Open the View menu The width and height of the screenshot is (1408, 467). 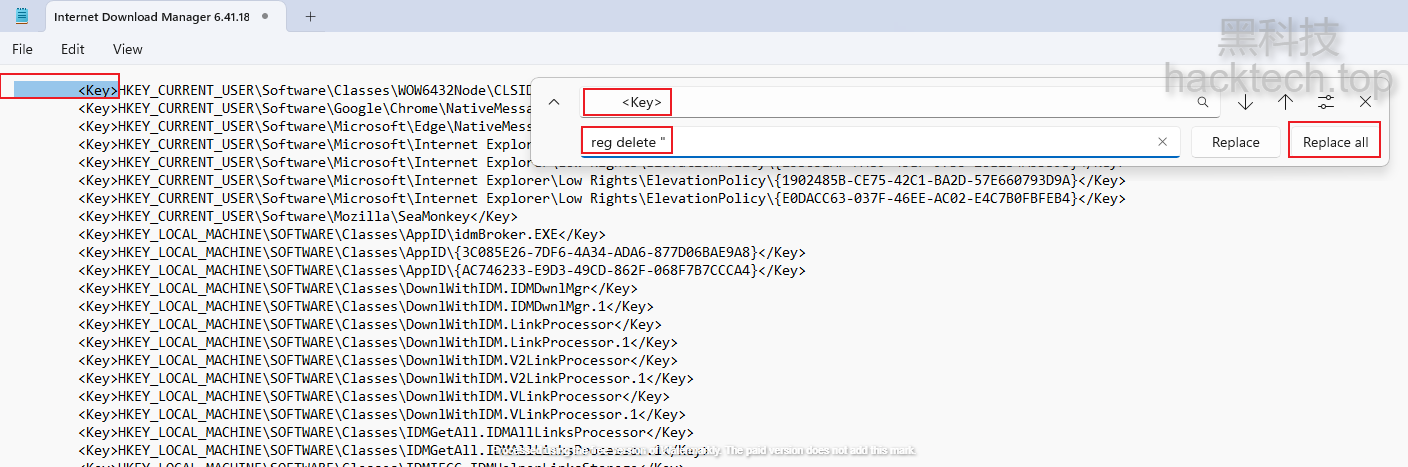point(127,49)
